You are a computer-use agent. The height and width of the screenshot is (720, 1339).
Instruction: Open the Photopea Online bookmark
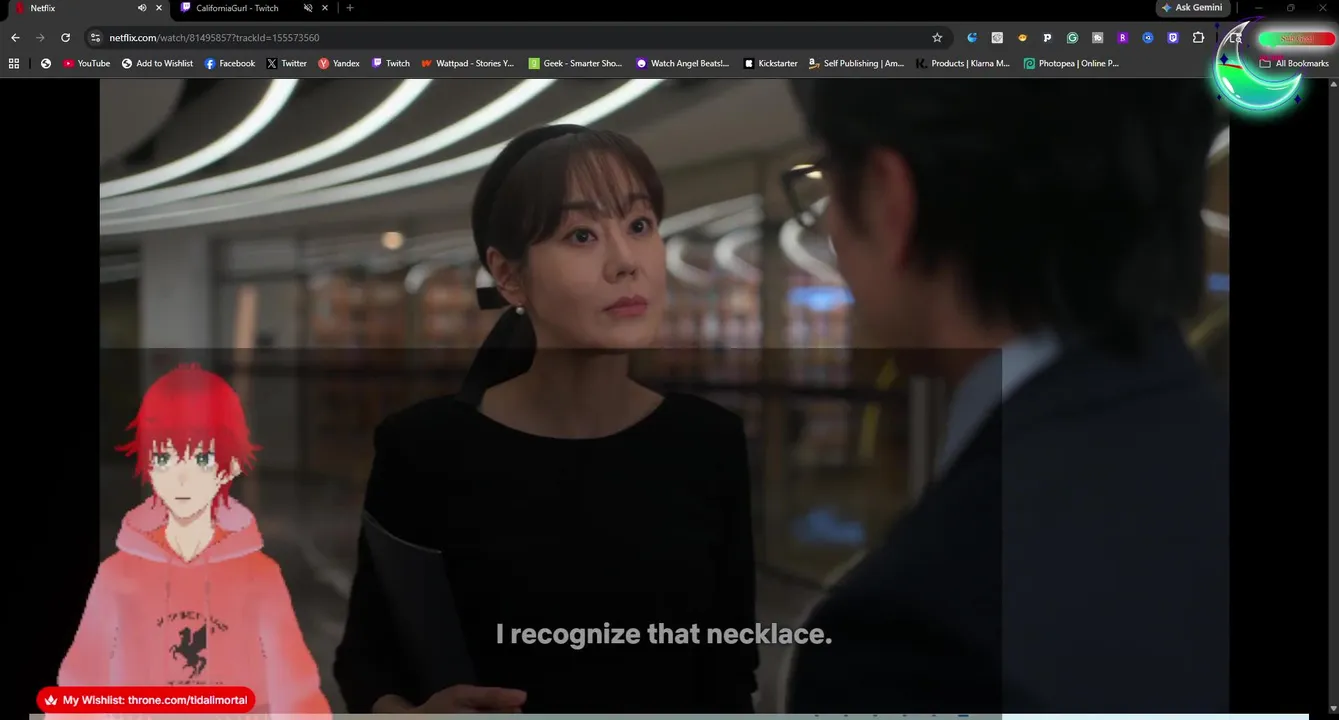1072,63
